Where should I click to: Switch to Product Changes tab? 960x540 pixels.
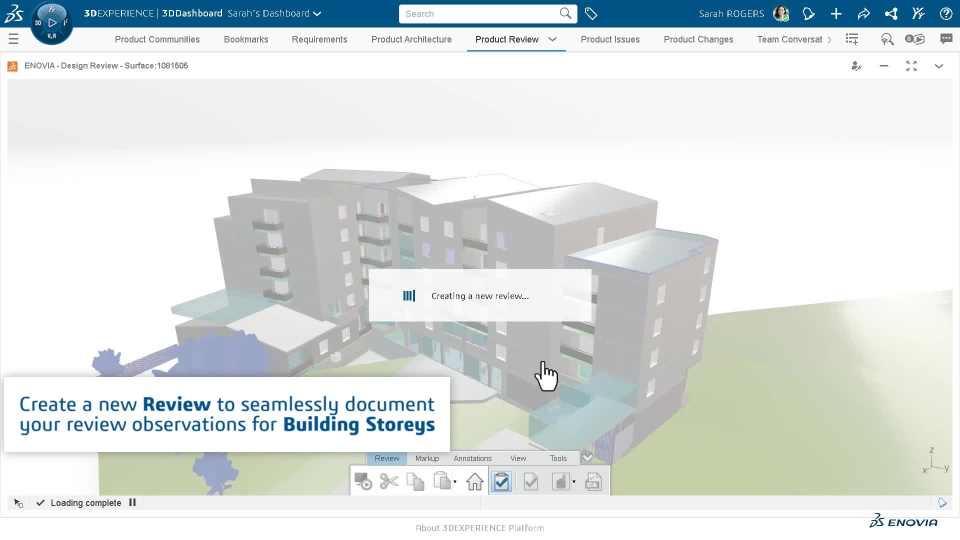(x=698, y=39)
